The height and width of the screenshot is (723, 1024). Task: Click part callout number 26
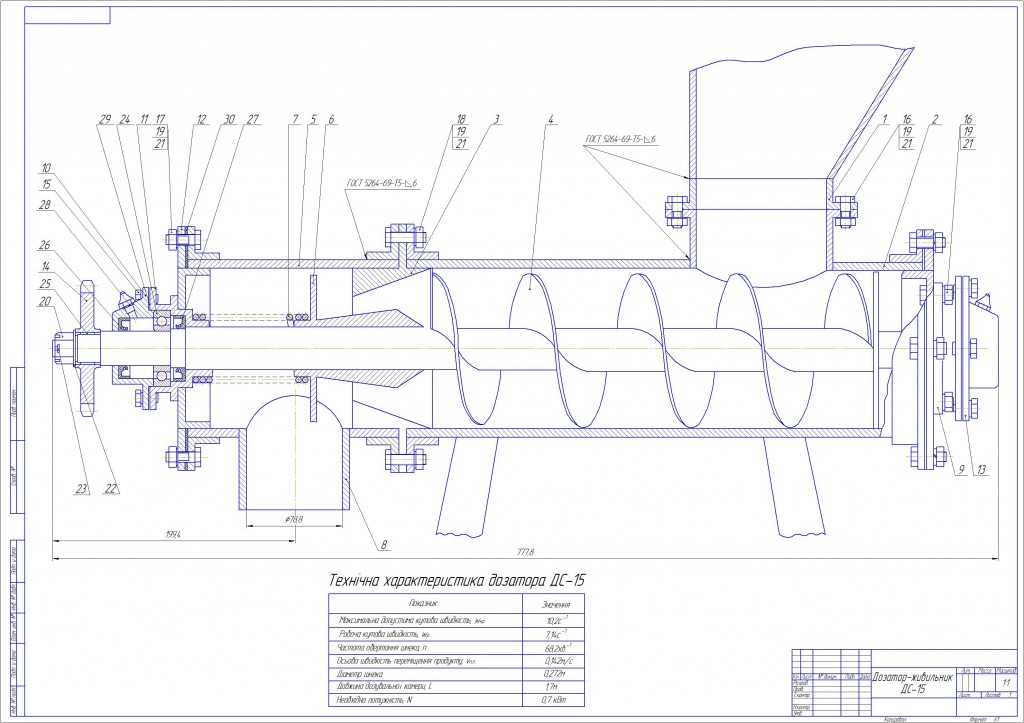[45, 246]
